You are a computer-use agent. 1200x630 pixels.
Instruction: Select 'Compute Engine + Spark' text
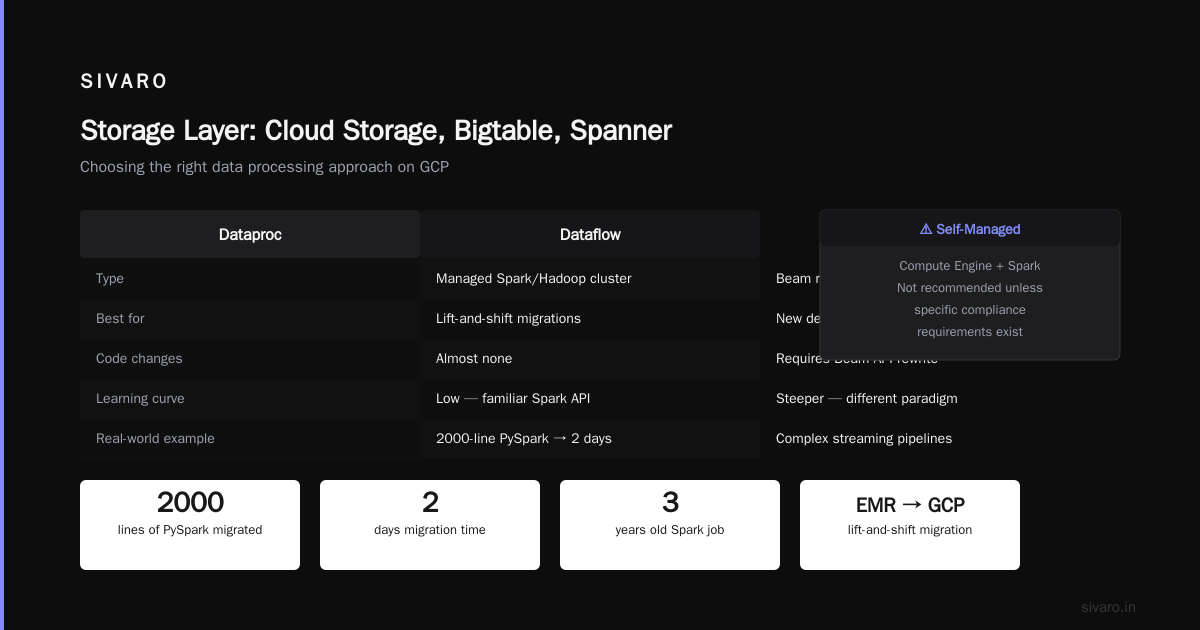[970, 266]
